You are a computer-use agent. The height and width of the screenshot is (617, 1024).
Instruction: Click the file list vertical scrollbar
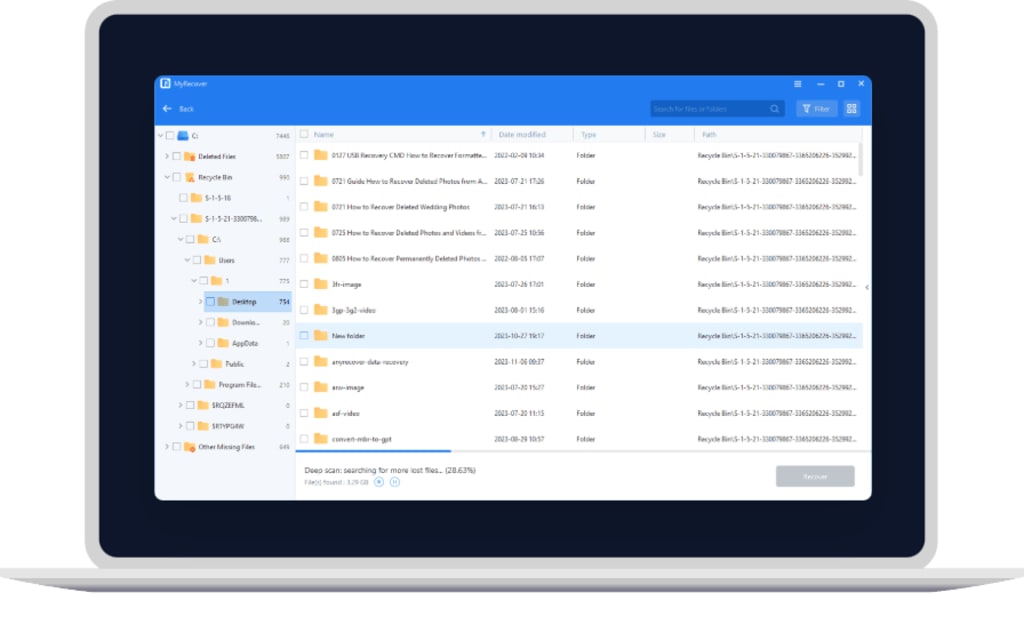[860, 159]
